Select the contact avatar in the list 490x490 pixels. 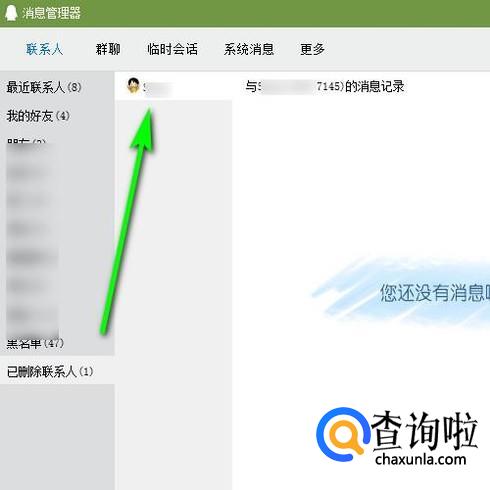[x=133, y=86]
